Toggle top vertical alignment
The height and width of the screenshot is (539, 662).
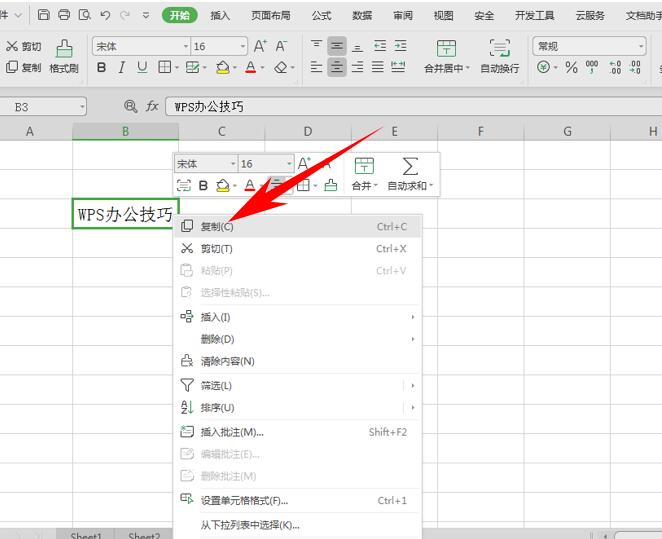click(x=316, y=46)
